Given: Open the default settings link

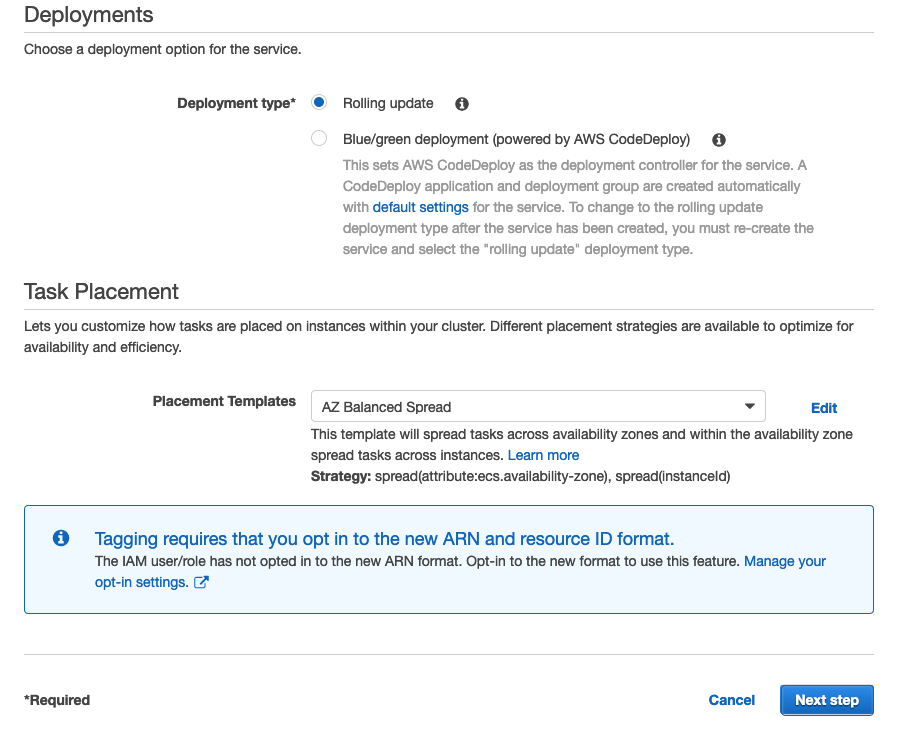Looking at the screenshot, I should (x=420, y=207).
